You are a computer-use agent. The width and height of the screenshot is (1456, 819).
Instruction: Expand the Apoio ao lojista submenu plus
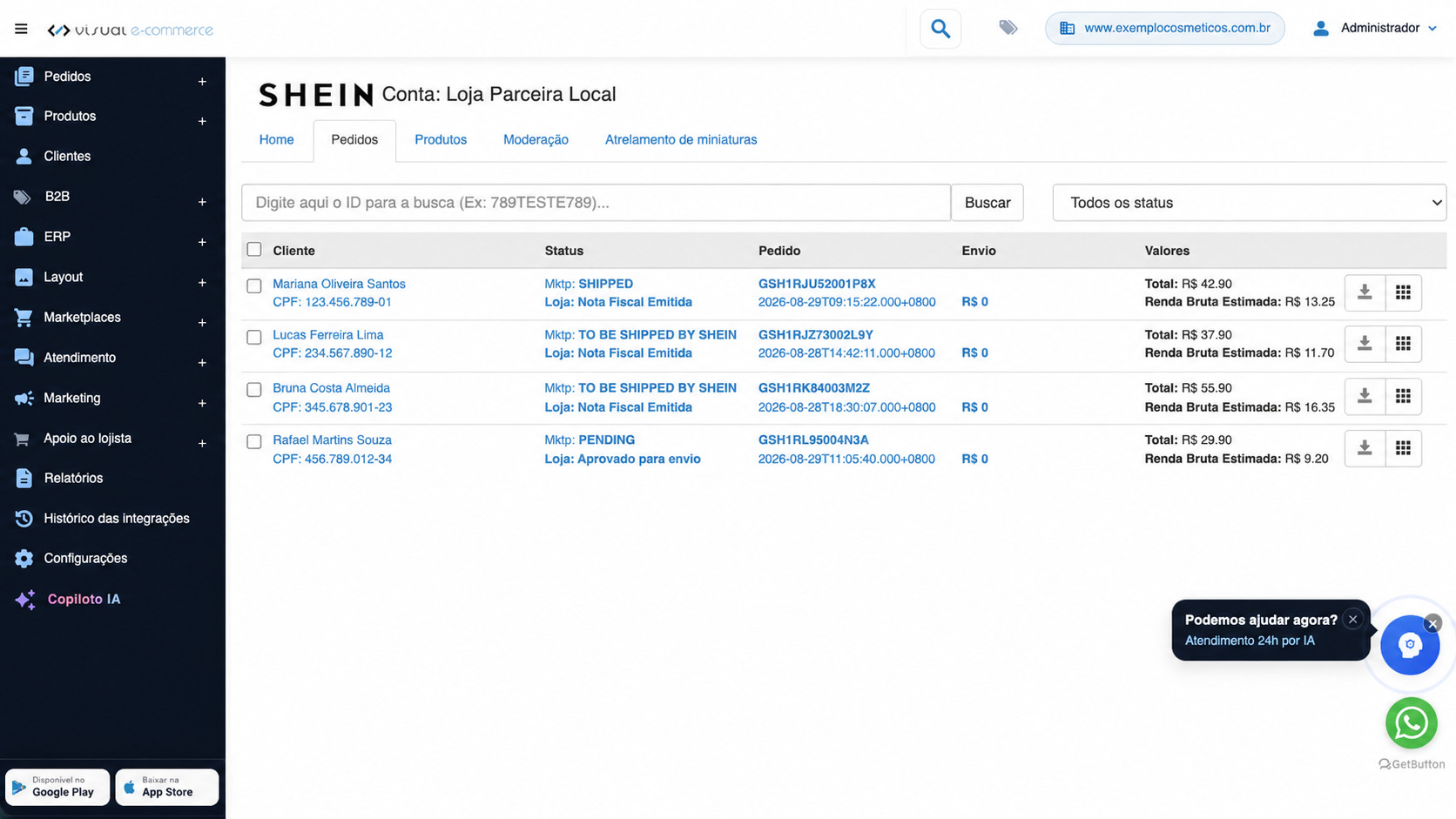(x=202, y=444)
